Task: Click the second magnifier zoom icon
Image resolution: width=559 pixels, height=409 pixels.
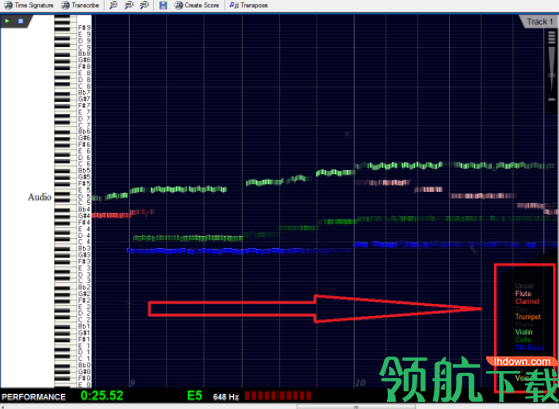Action: pyautogui.click(x=129, y=5)
